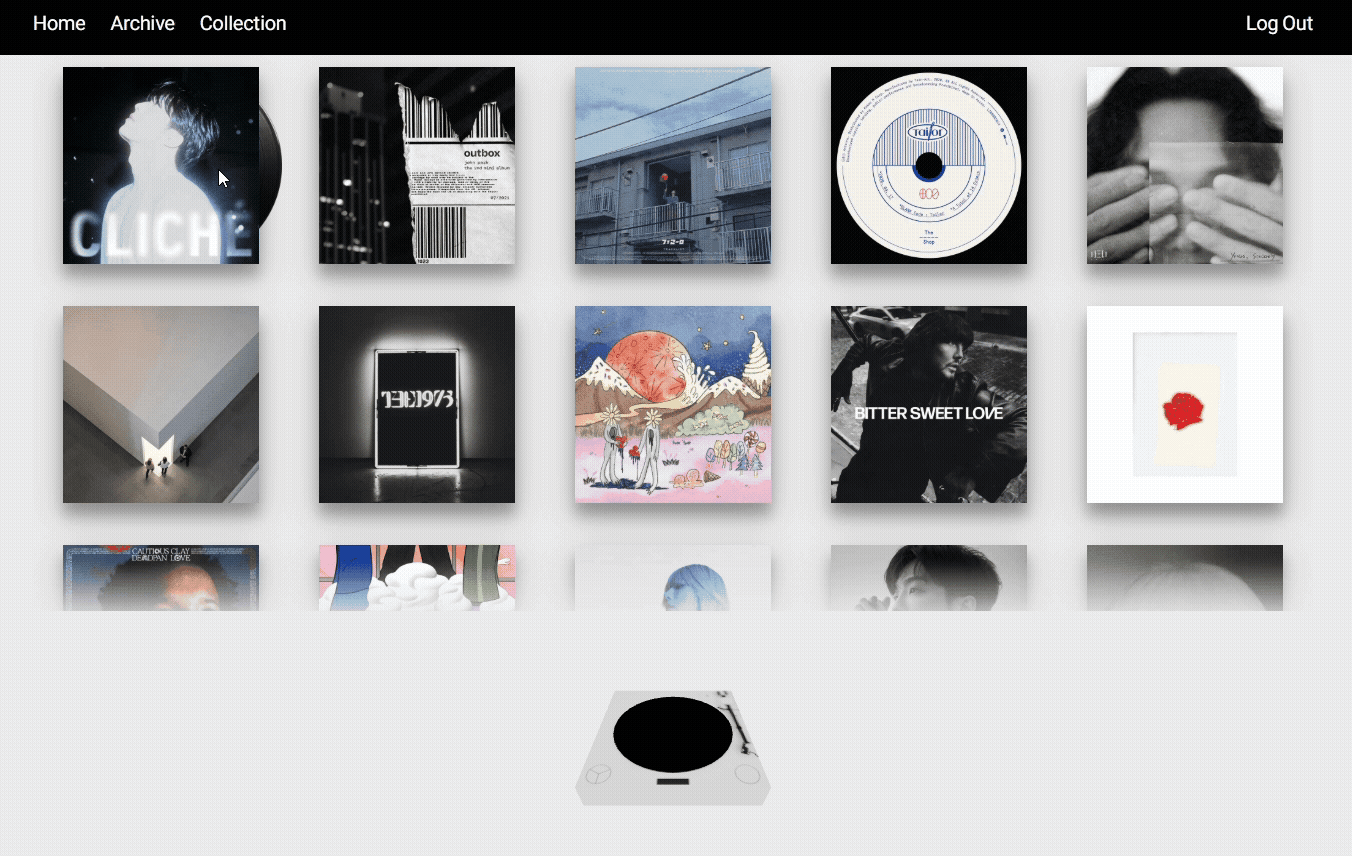Select the black-and-white man portrait album
This screenshot has width=1352, height=856.
coord(929,577)
